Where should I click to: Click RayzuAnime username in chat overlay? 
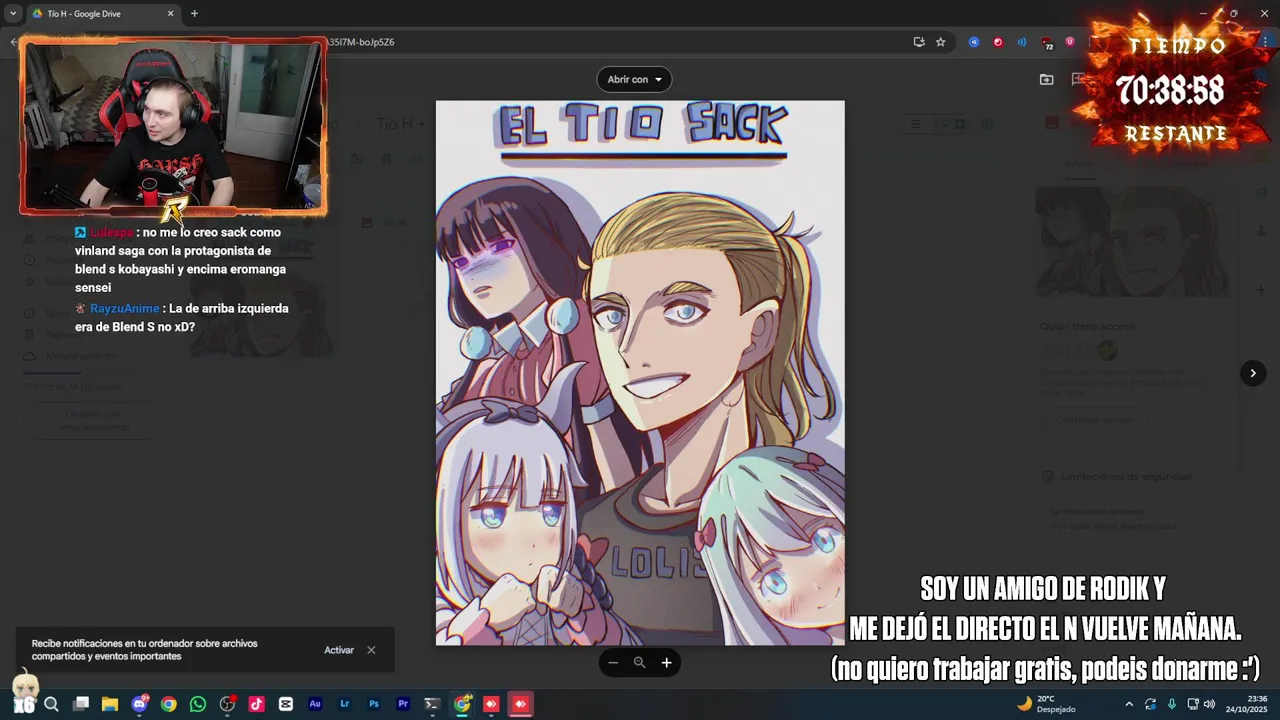124,308
